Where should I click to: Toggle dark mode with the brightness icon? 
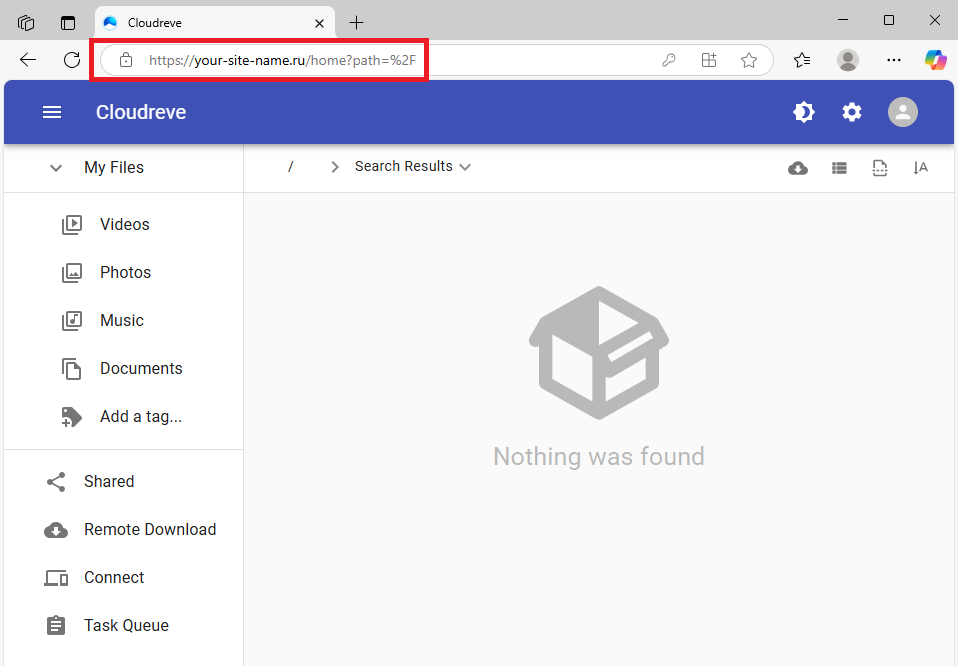pyautogui.click(x=803, y=112)
